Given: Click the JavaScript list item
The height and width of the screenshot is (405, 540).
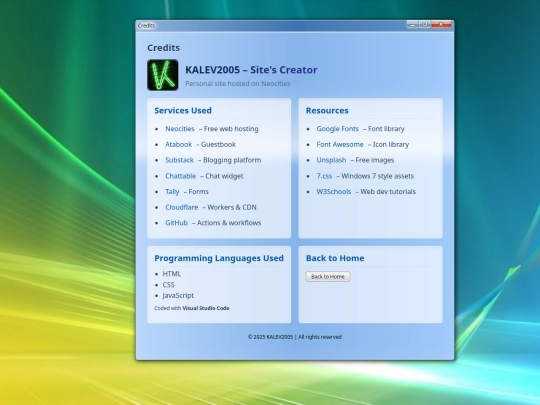Looking at the screenshot, I should click(178, 295).
